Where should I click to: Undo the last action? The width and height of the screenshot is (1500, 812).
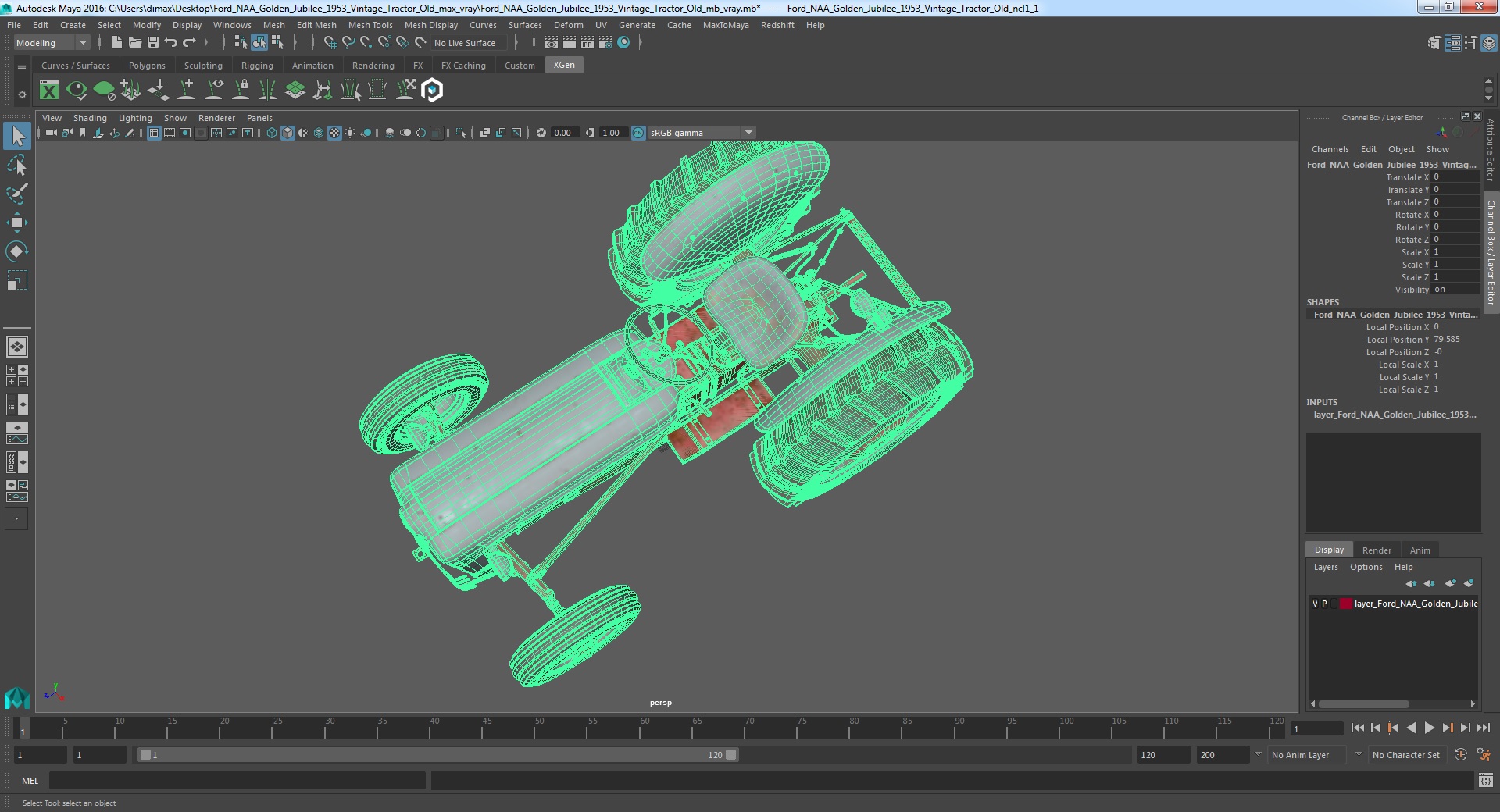[x=171, y=43]
